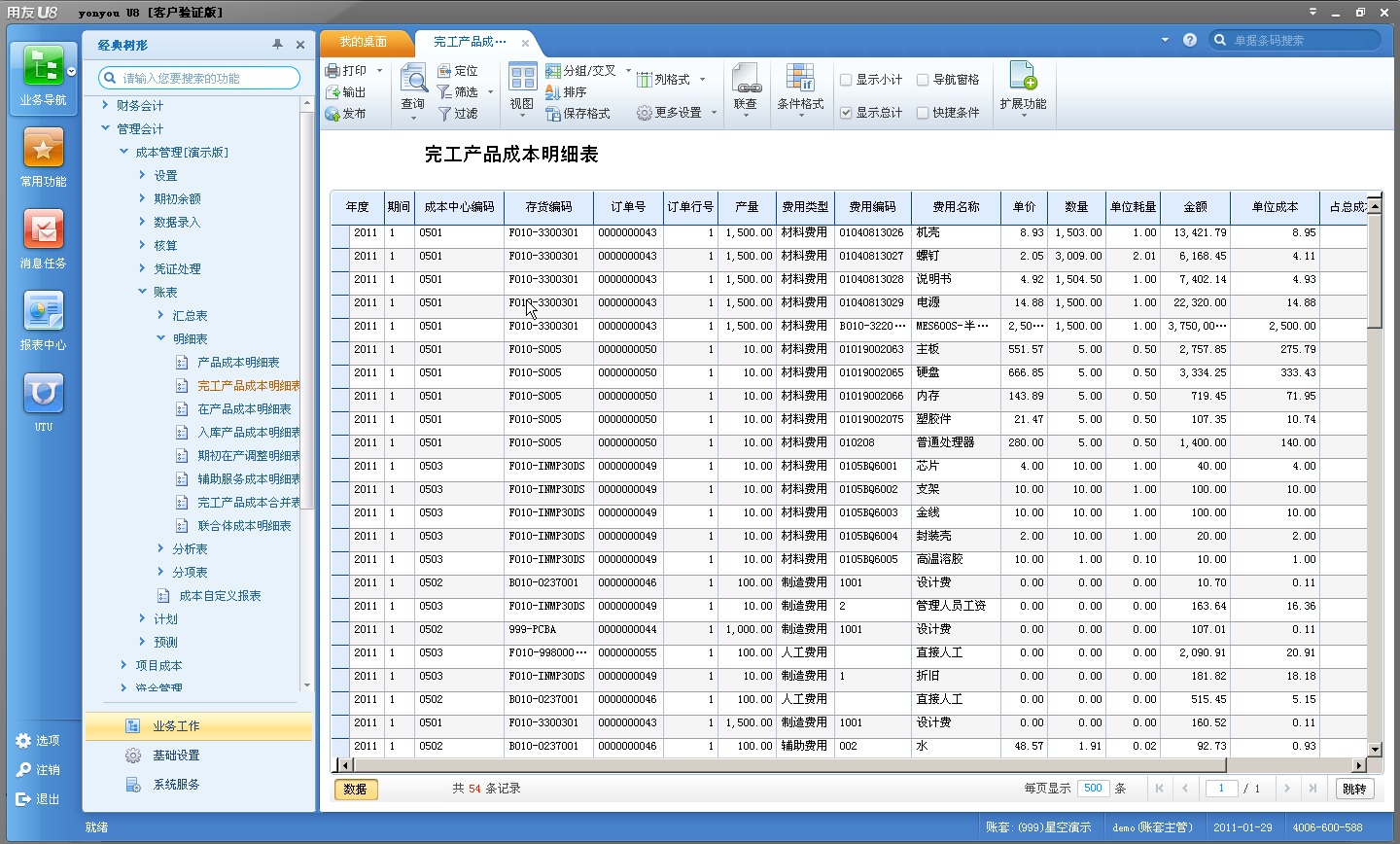Open the help question mark icon
This screenshot has height=844, width=1400.
pos(1190,40)
